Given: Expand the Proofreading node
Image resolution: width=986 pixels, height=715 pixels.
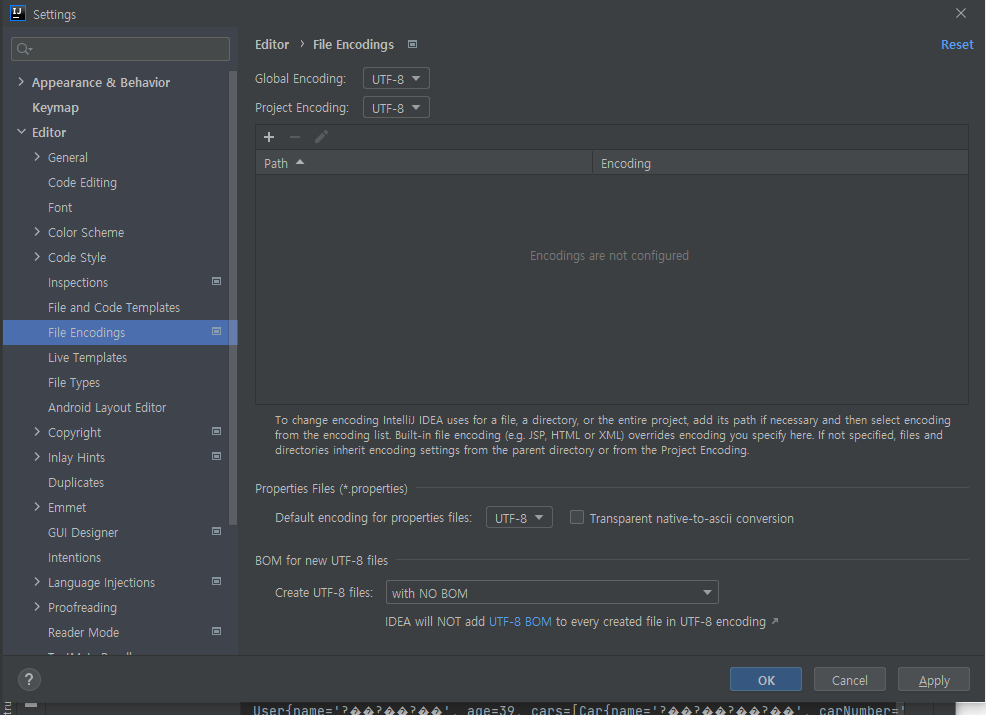Looking at the screenshot, I should [x=36, y=607].
